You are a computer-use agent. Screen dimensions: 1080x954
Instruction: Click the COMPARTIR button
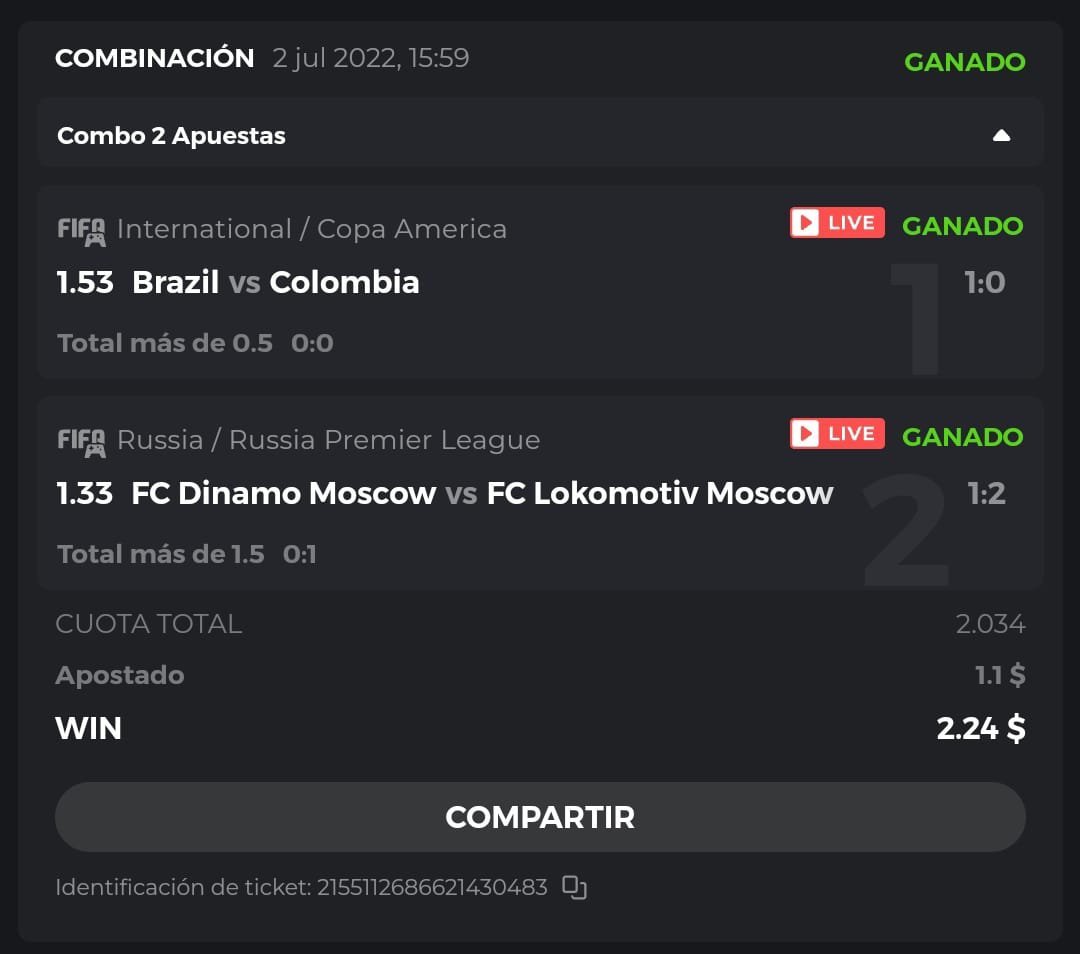coord(540,817)
